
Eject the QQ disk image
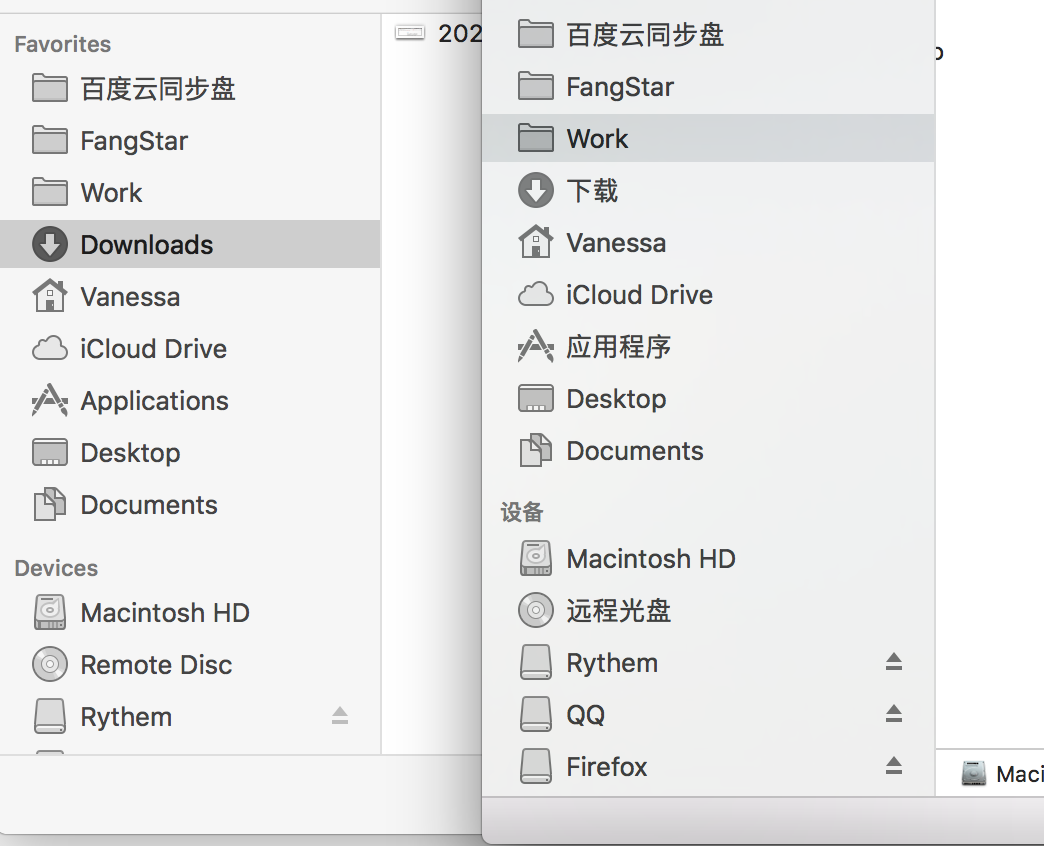click(893, 714)
